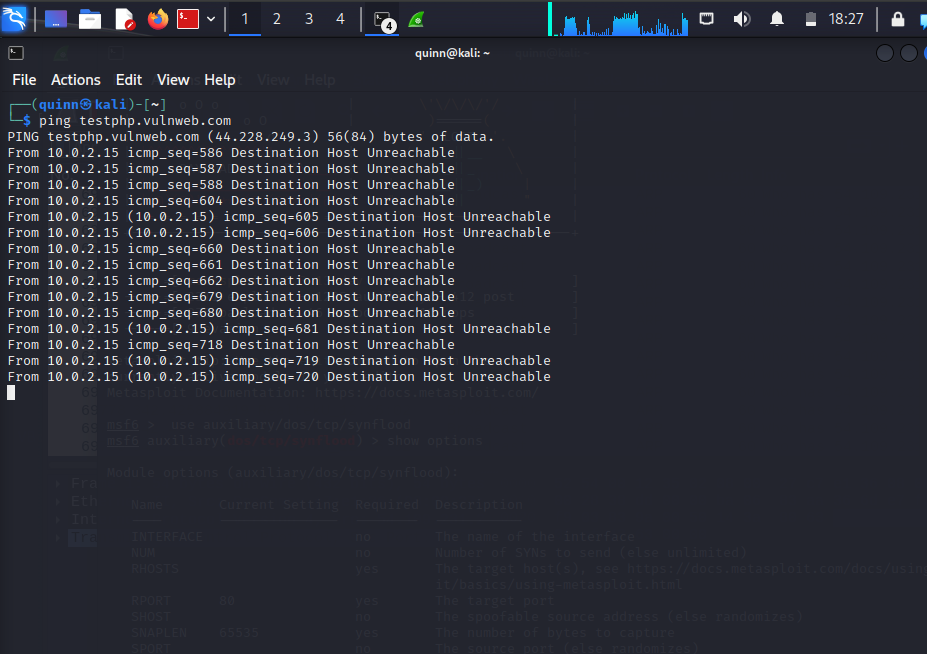
Task: Click the show desktop panel icon
Action: click(57, 19)
